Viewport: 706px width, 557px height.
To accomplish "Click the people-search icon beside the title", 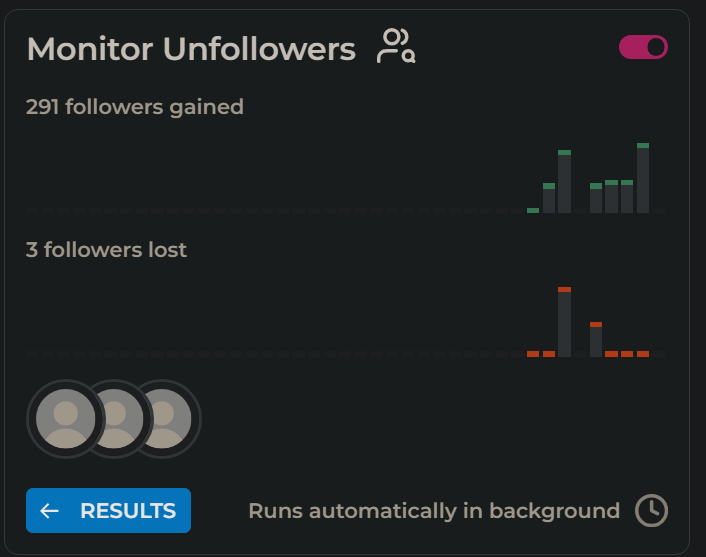I will point(395,47).
